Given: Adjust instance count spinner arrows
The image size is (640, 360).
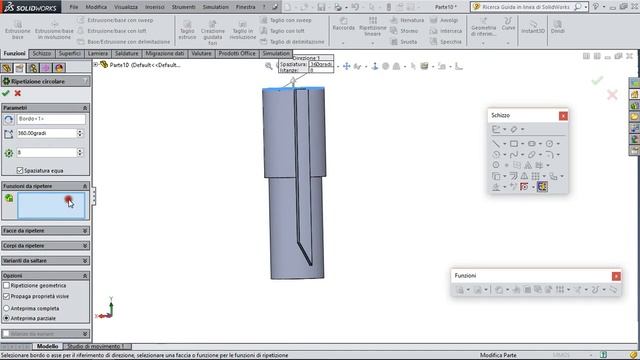Looking at the screenshot, I should click(x=80, y=153).
